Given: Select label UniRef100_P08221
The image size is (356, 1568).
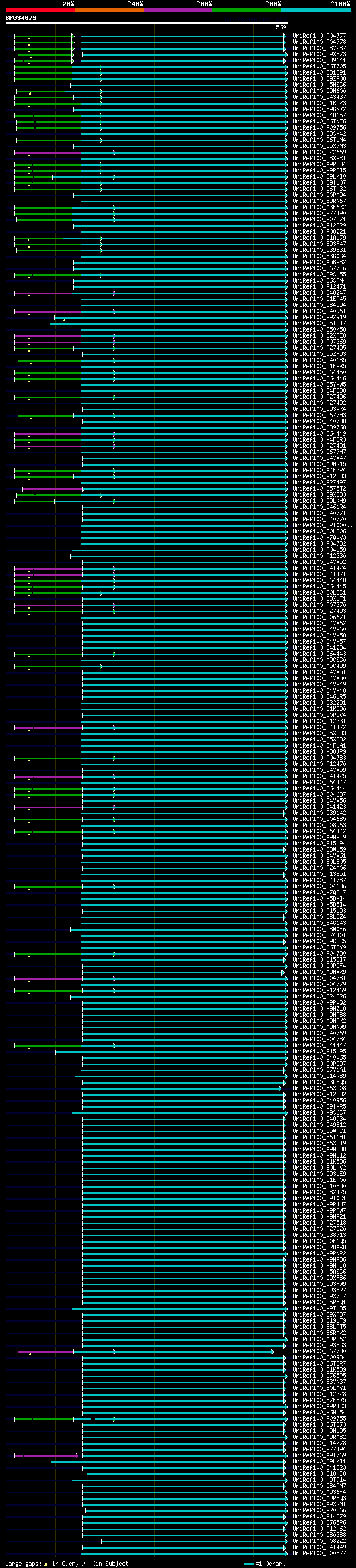Looking at the screenshot, I should pyautogui.click(x=319, y=231).
